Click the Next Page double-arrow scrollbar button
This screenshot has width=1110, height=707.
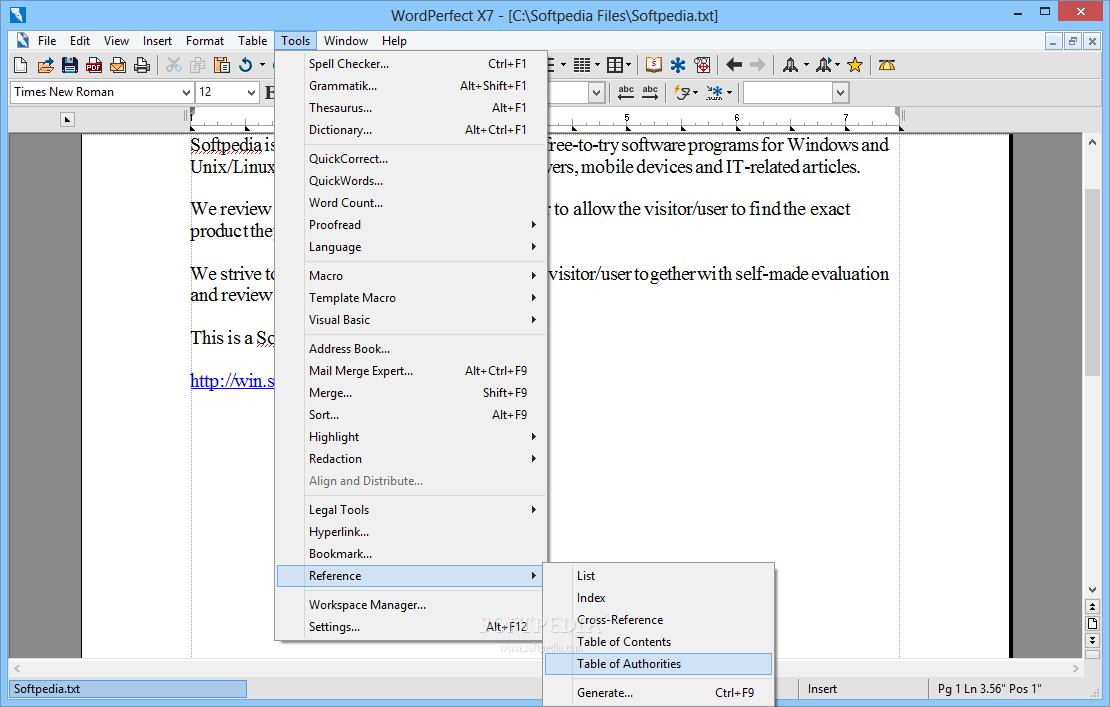click(1092, 640)
